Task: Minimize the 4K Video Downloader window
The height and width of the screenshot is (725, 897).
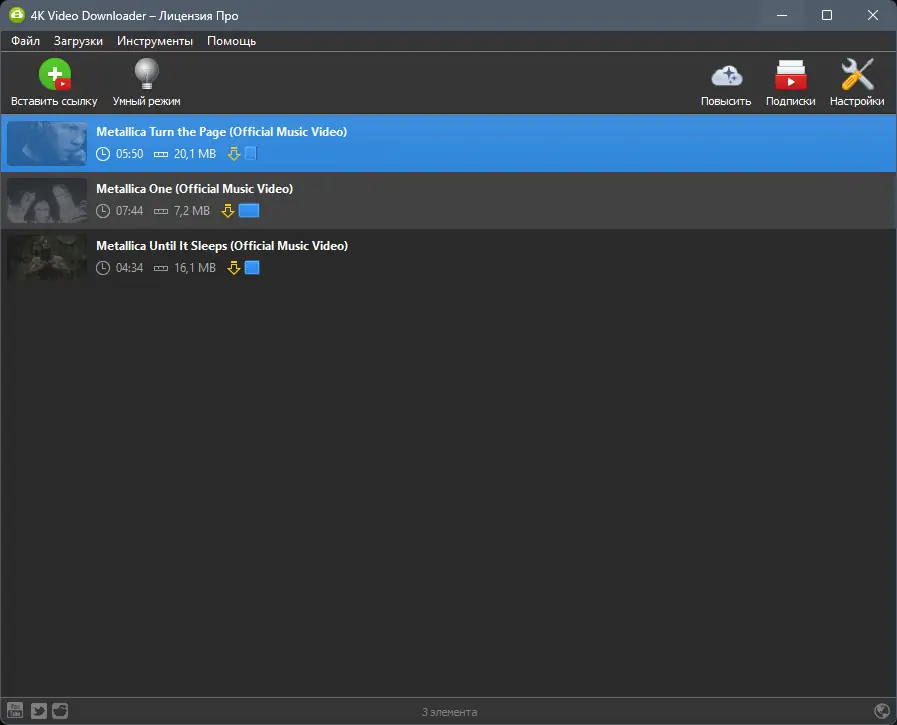Action: (x=782, y=15)
